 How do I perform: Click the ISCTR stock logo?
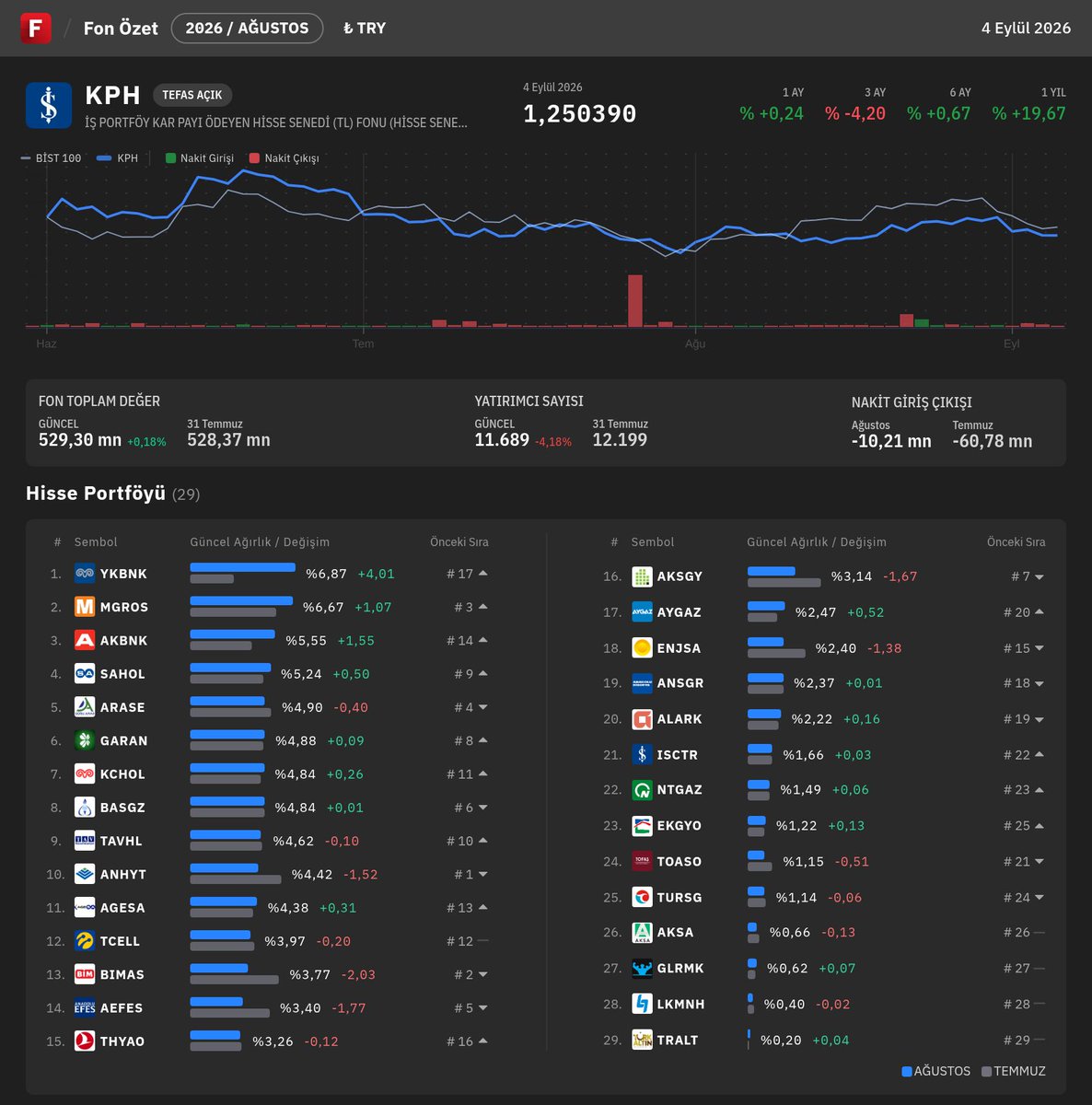tap(642, 754)
